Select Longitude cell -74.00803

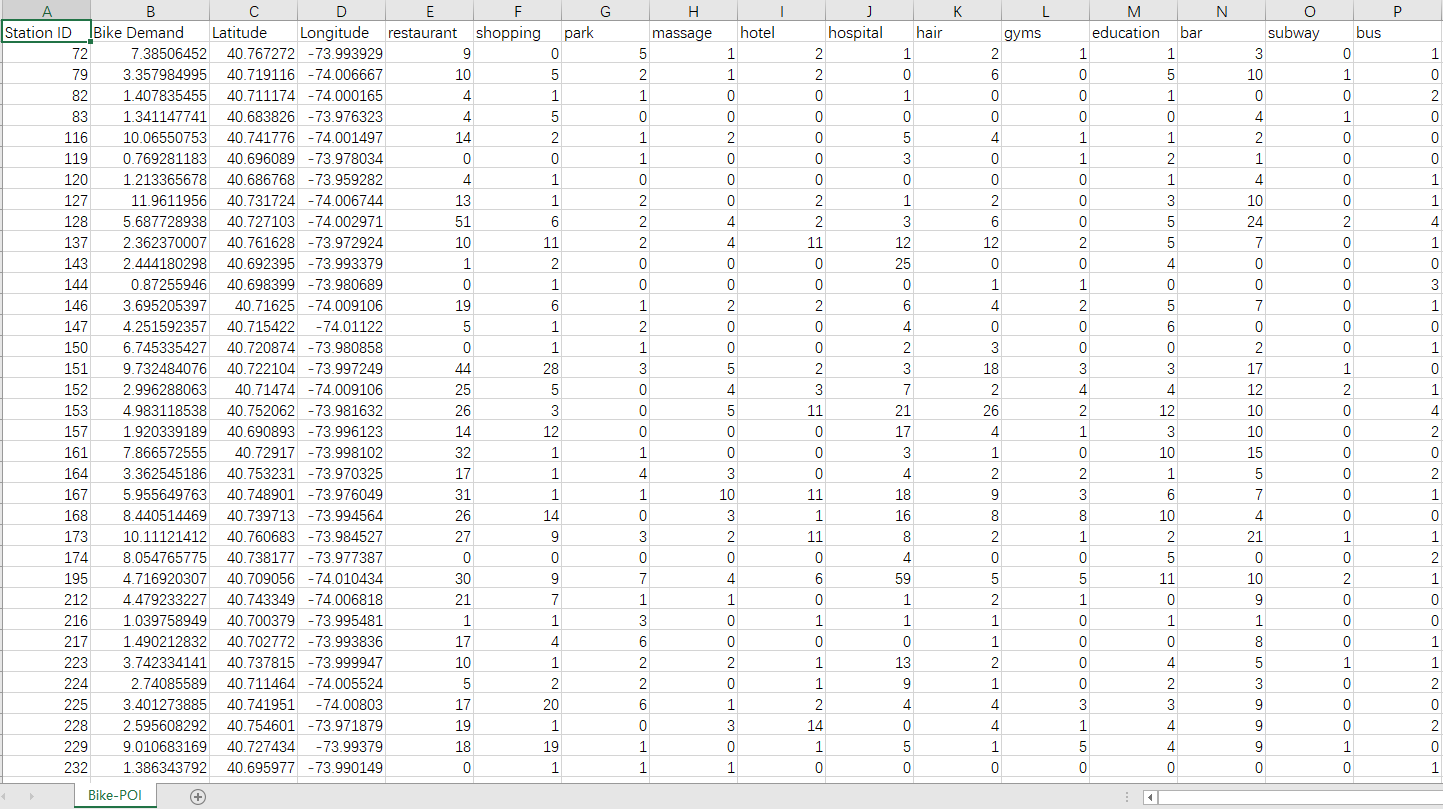[x=342, y=704]
